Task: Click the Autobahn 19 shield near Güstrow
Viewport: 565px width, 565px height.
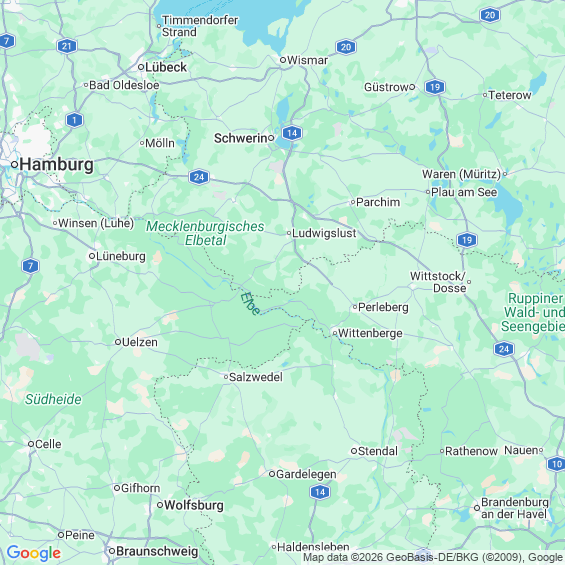Action: [x=435, y=87]
